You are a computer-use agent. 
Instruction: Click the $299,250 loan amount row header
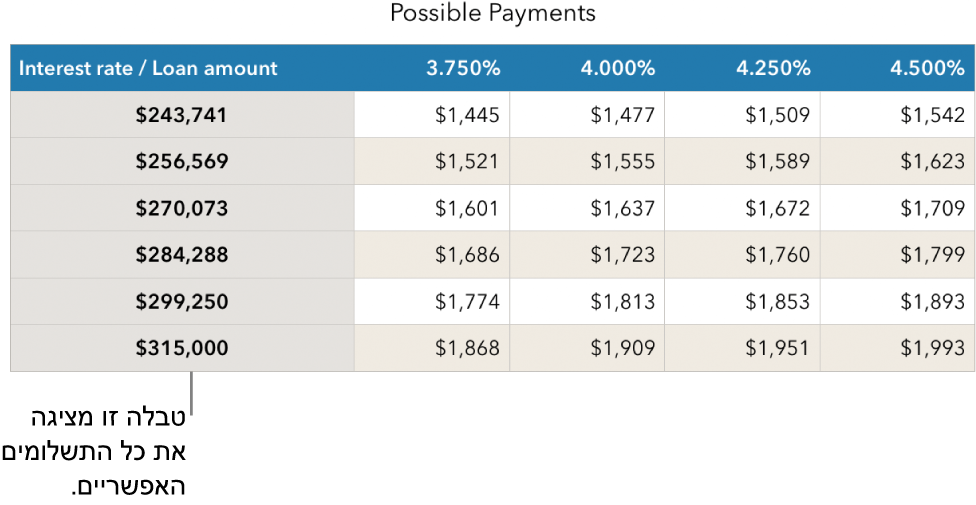point(182,301)
